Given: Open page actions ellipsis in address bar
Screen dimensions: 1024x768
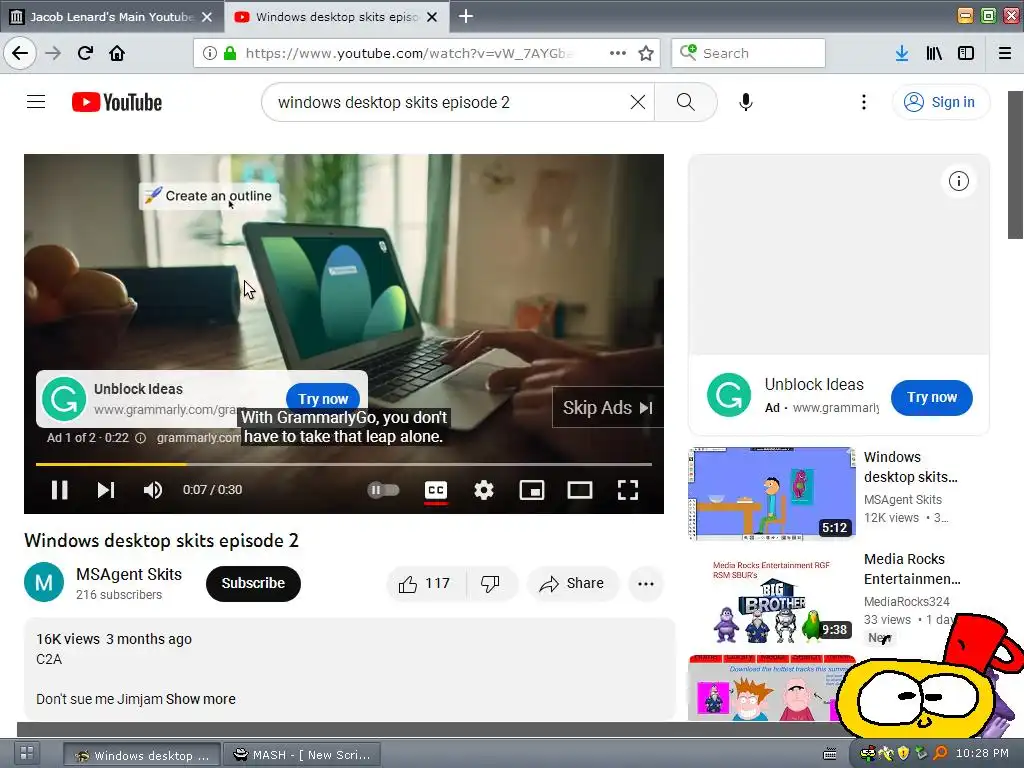Looking at the screenshot, I should tap(617, 53).
